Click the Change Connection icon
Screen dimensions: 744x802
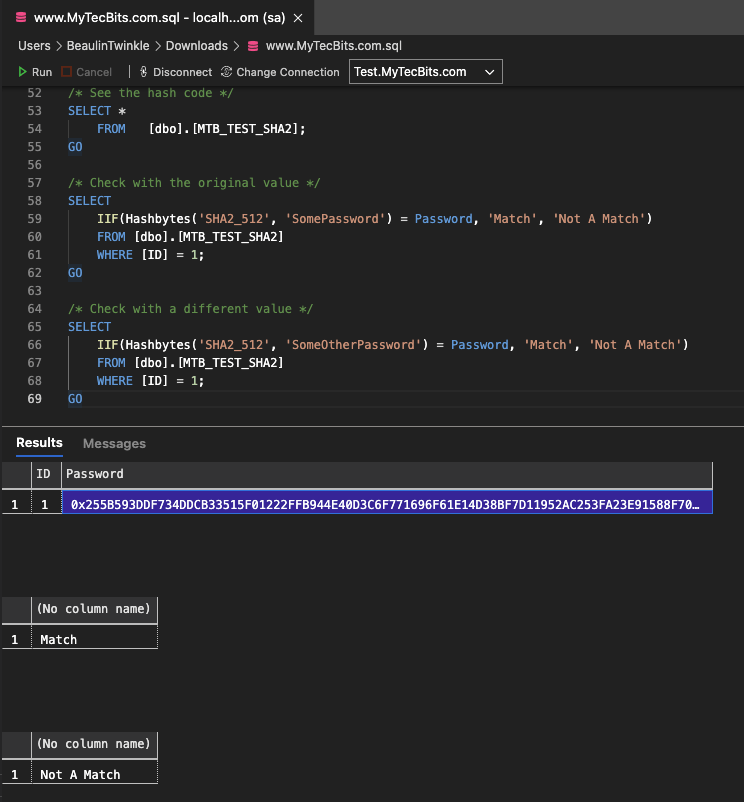[x=227, y=72]
